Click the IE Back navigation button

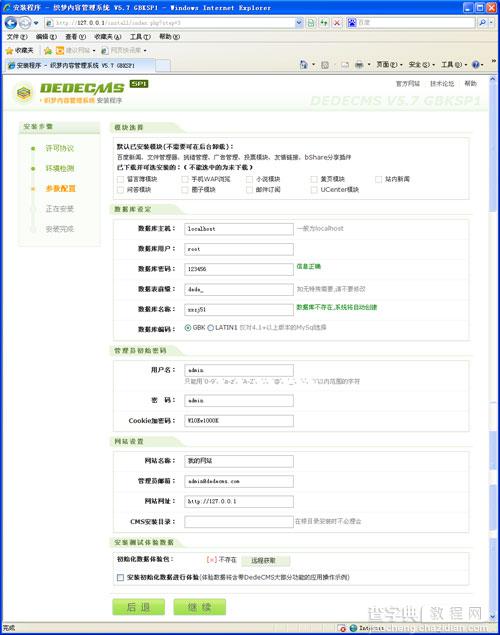point(11,23)
